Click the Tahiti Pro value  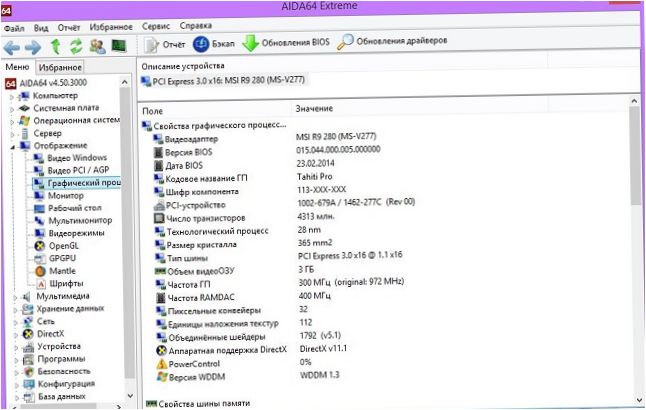pyautogui.click(x=314, y=177)
